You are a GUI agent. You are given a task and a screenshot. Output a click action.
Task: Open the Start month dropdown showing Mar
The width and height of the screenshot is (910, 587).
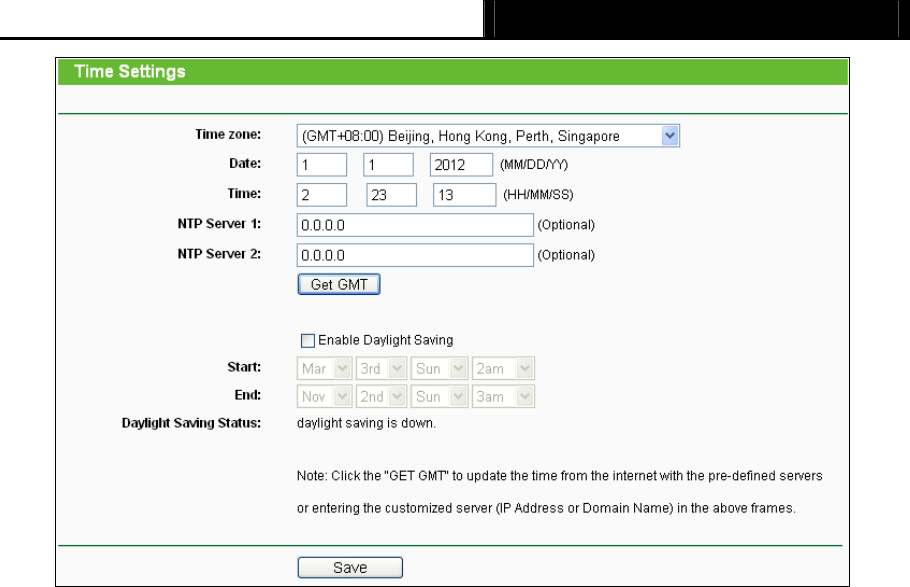(324, 368)
